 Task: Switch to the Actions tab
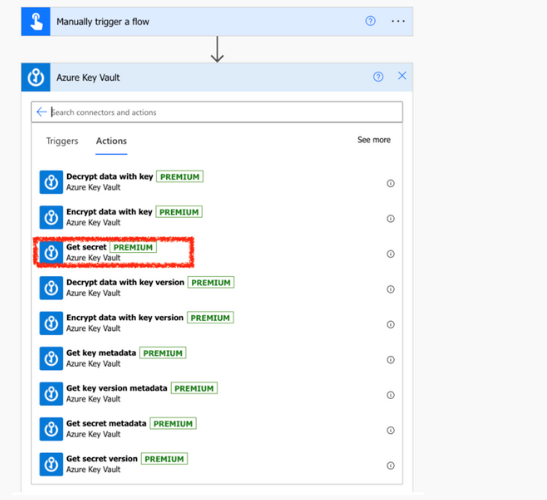[x=111, y=141]
